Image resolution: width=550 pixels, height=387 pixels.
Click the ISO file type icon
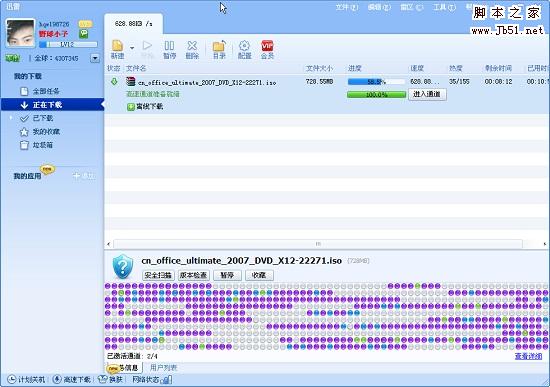(x=130, y=82)
